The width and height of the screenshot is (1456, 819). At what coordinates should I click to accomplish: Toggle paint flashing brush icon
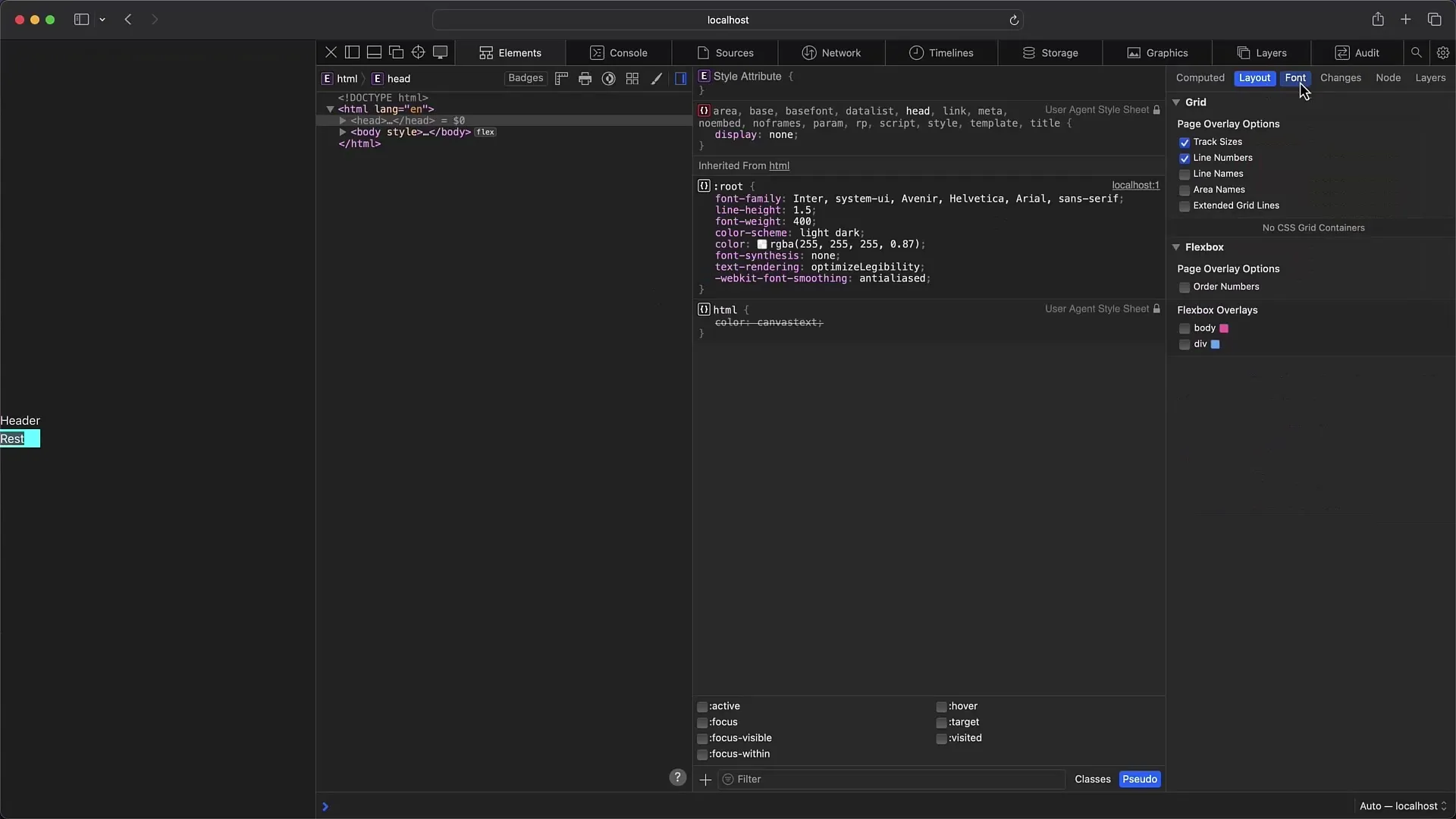pos(657,78)
